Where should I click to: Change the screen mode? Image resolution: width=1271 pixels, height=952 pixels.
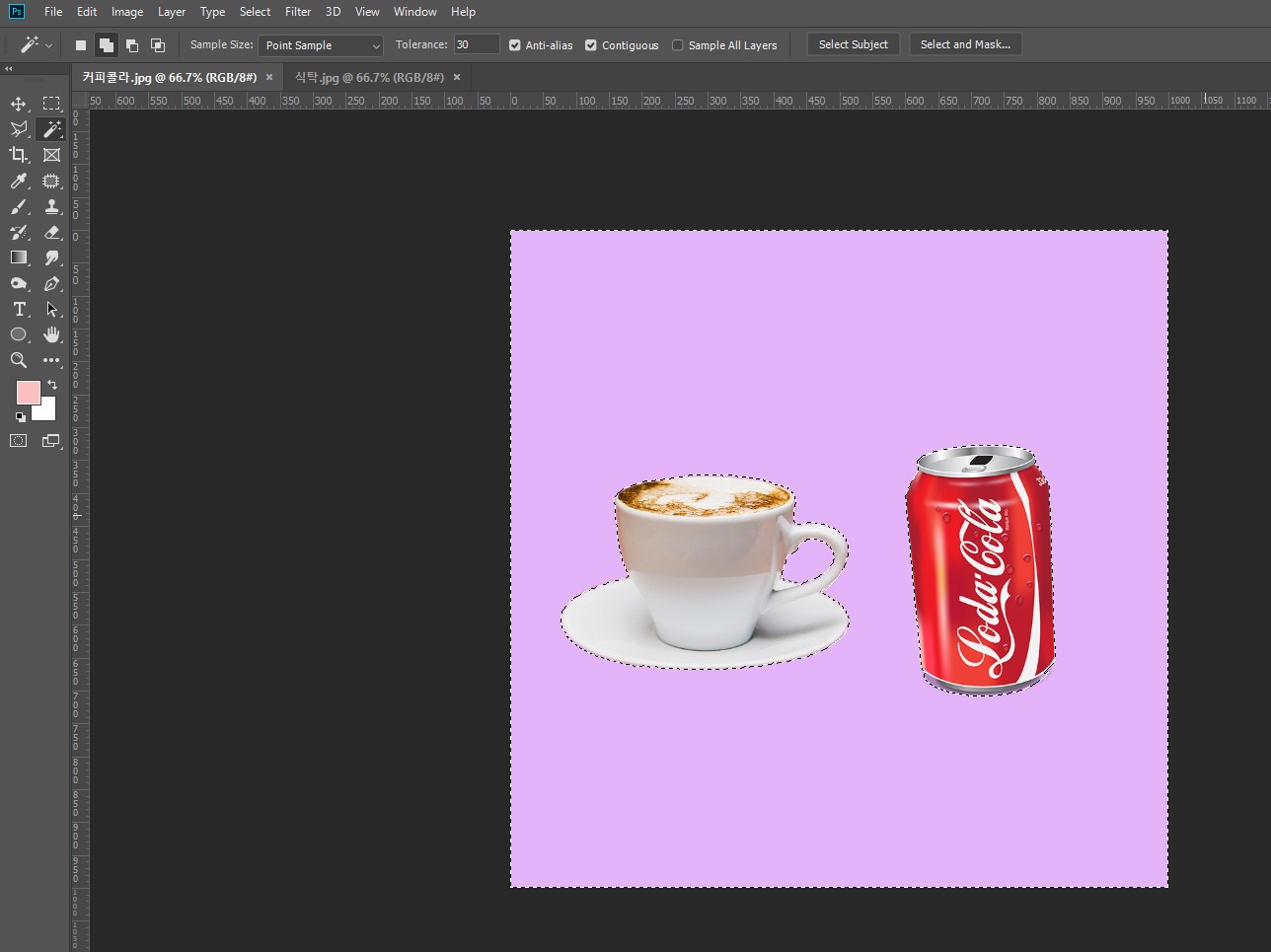(51, 441)
